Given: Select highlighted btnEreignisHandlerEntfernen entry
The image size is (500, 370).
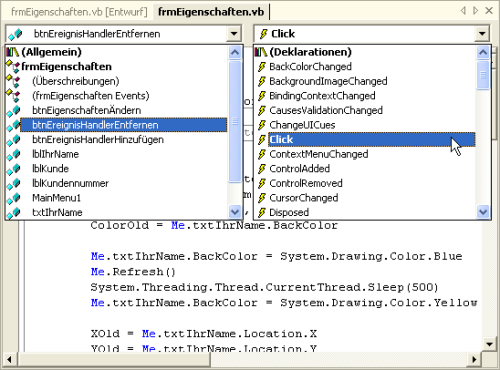Looking at the screenshot, I should (x=124, y=125).
